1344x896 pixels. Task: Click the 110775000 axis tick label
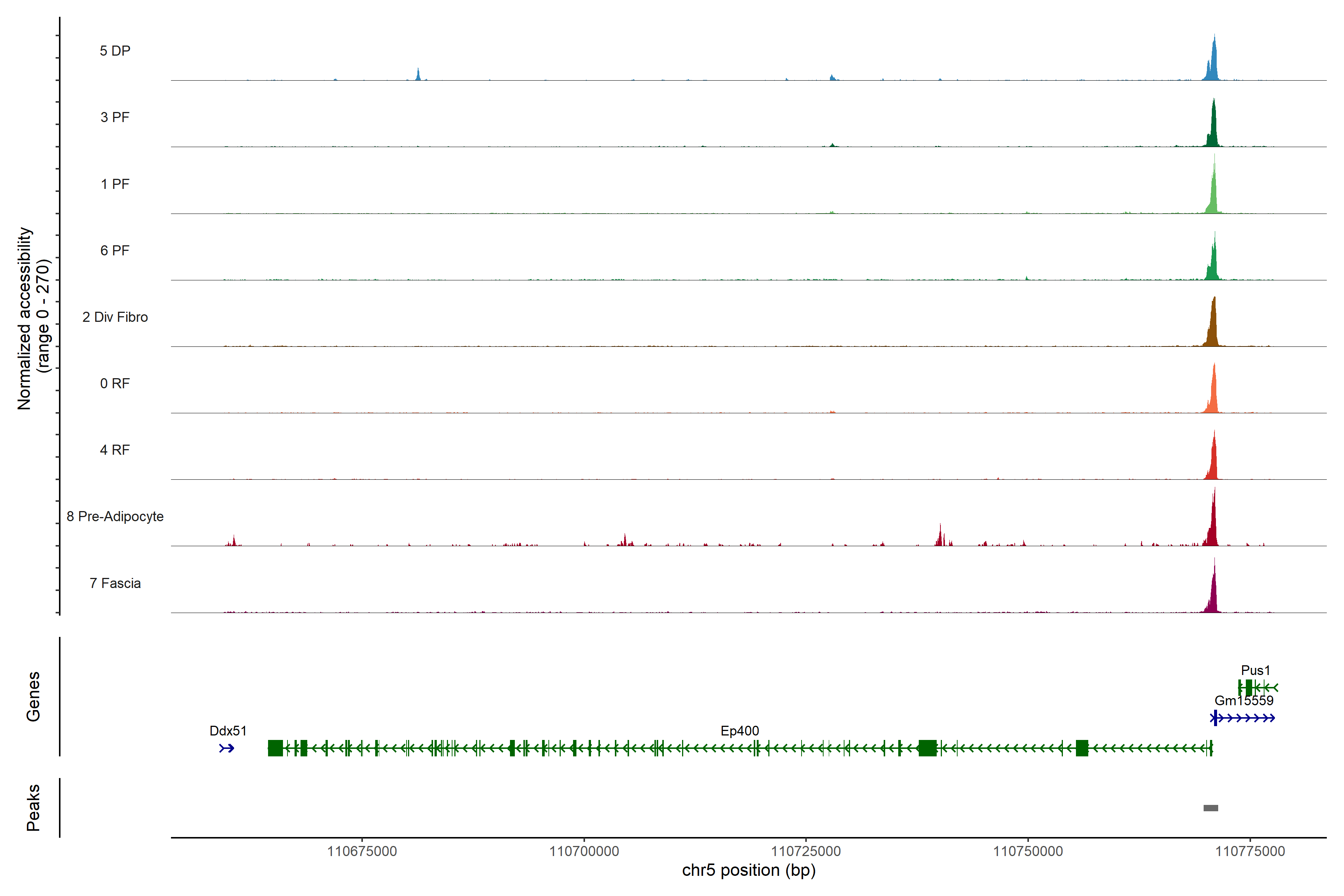tap(1250, 851)
